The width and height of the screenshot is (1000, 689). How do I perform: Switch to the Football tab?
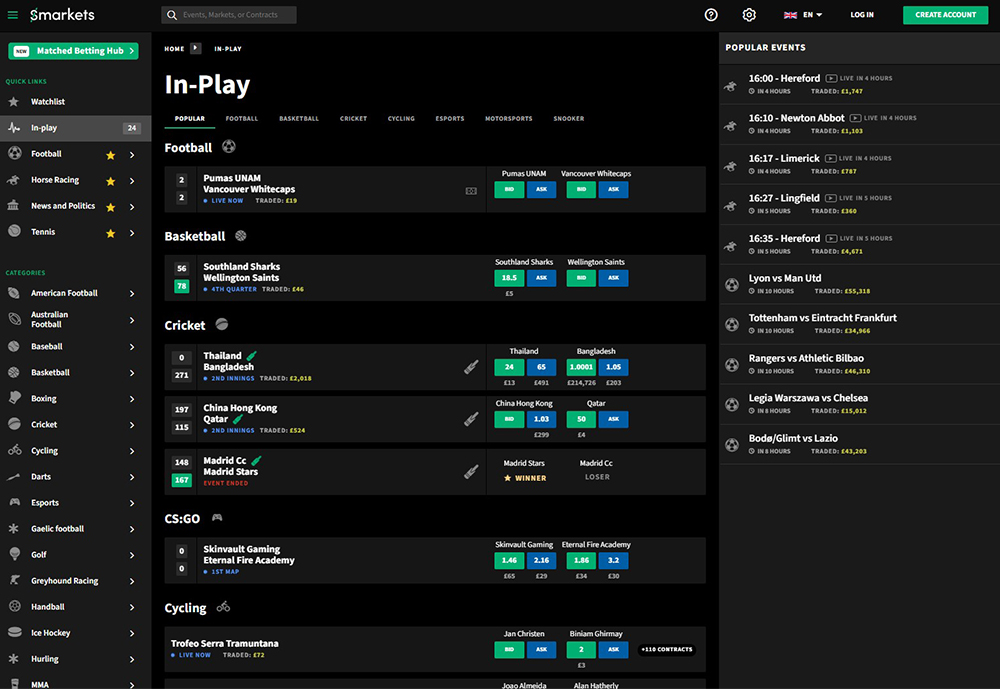[242, 119]
